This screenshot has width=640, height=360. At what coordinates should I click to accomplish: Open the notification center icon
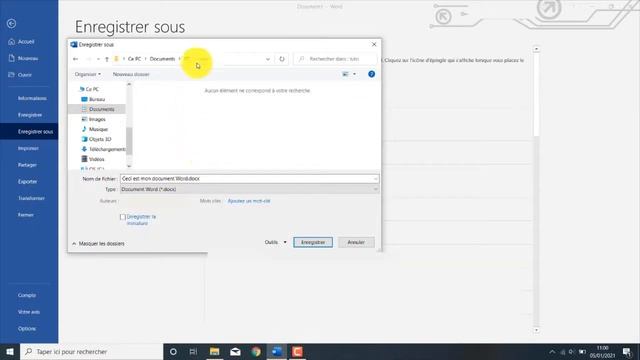[x=627, y=351]
